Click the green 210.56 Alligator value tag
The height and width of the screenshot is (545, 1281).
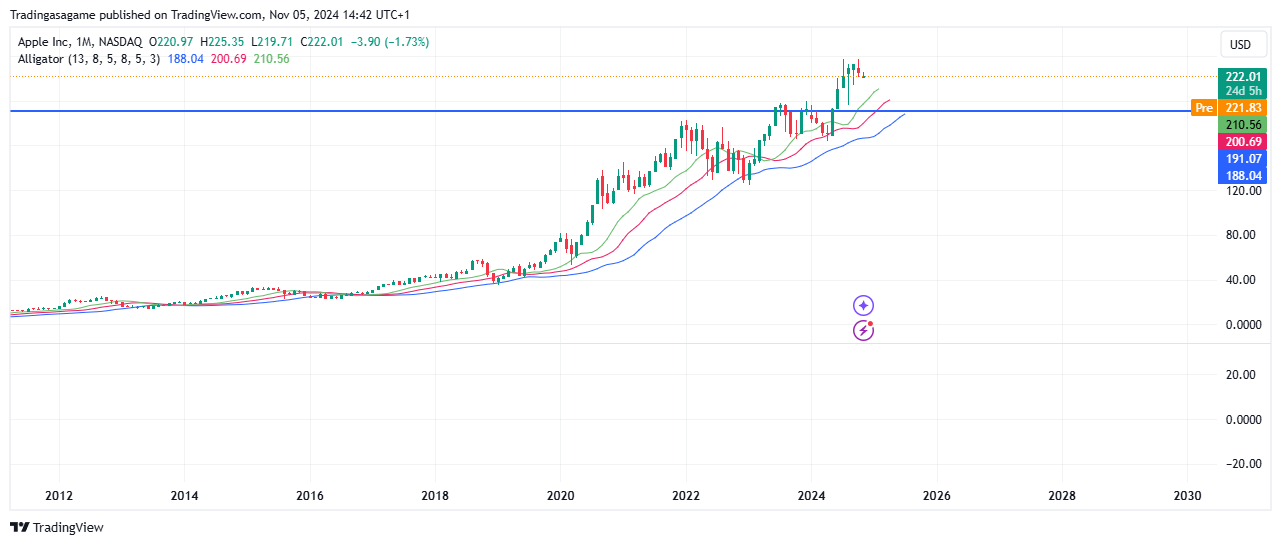click(x=1240, y=125)
